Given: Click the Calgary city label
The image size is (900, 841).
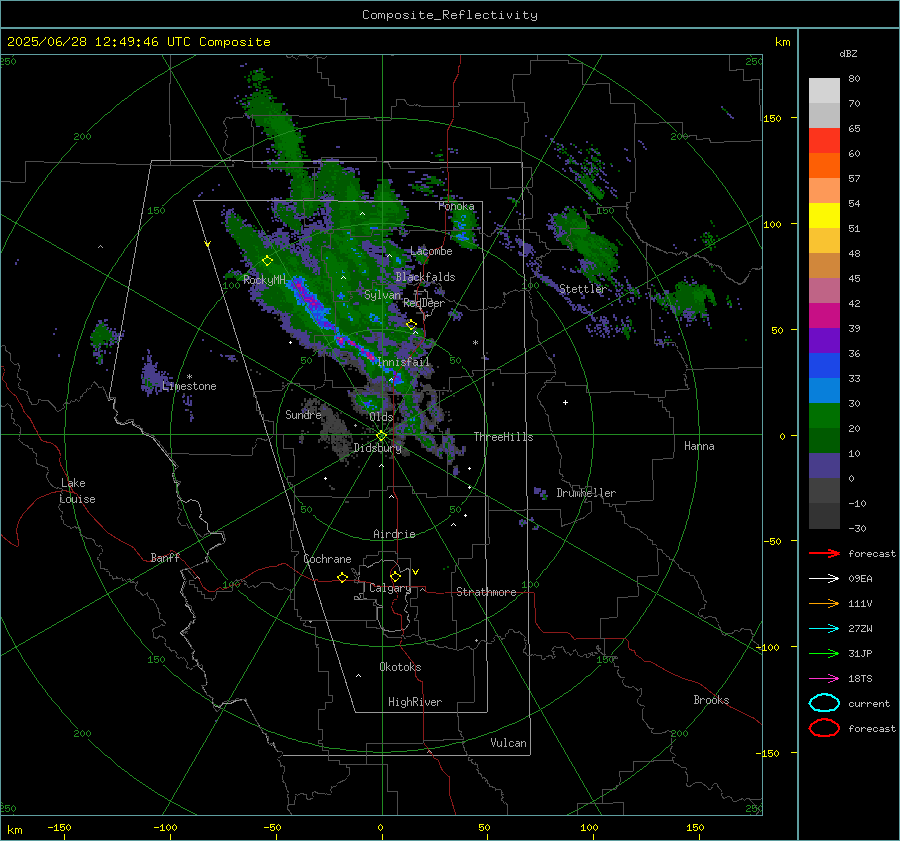Looking at the screenshot, I should pos(390,588).
